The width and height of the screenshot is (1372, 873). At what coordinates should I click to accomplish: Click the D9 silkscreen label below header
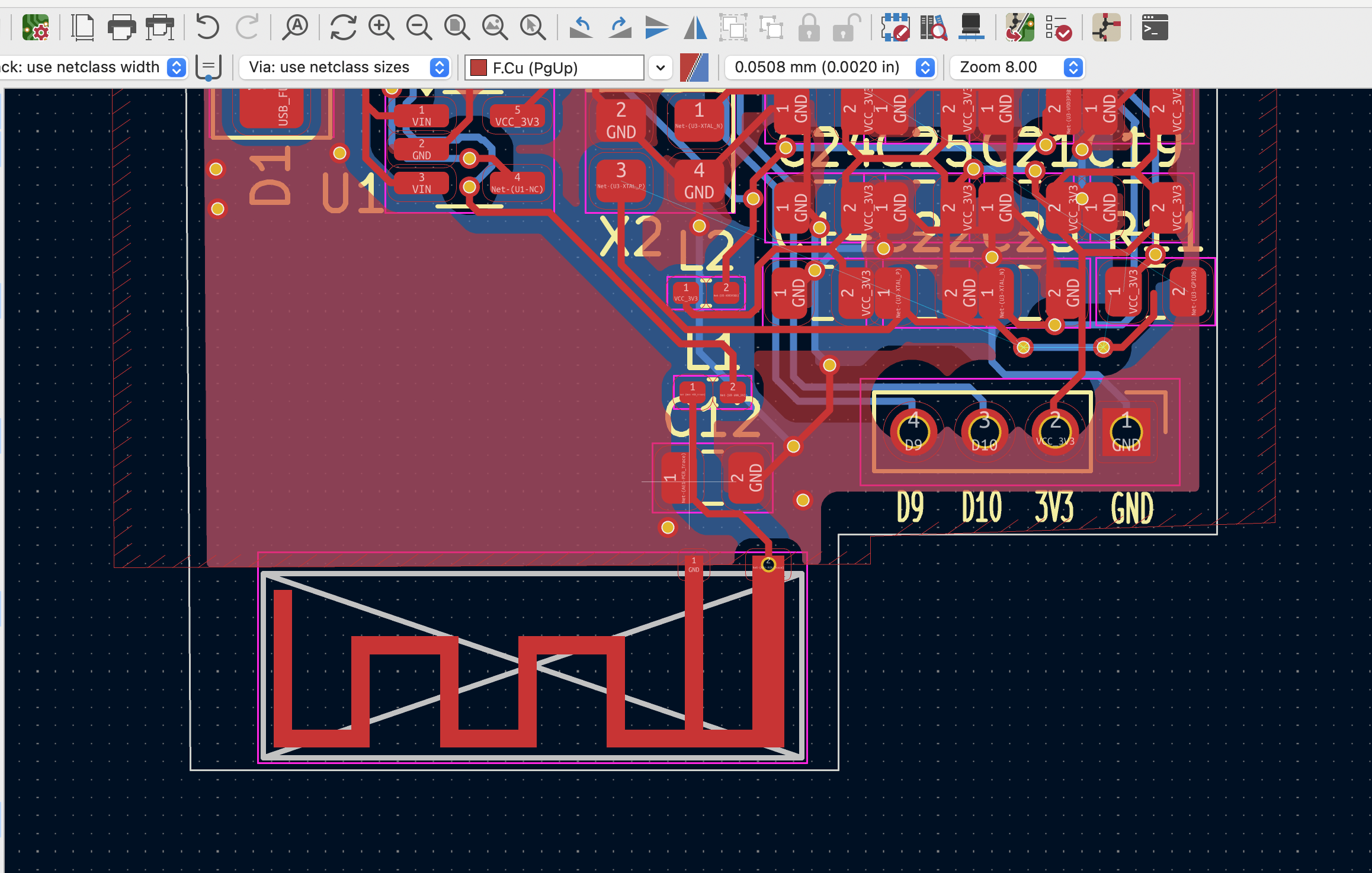[x=910, y=507]
